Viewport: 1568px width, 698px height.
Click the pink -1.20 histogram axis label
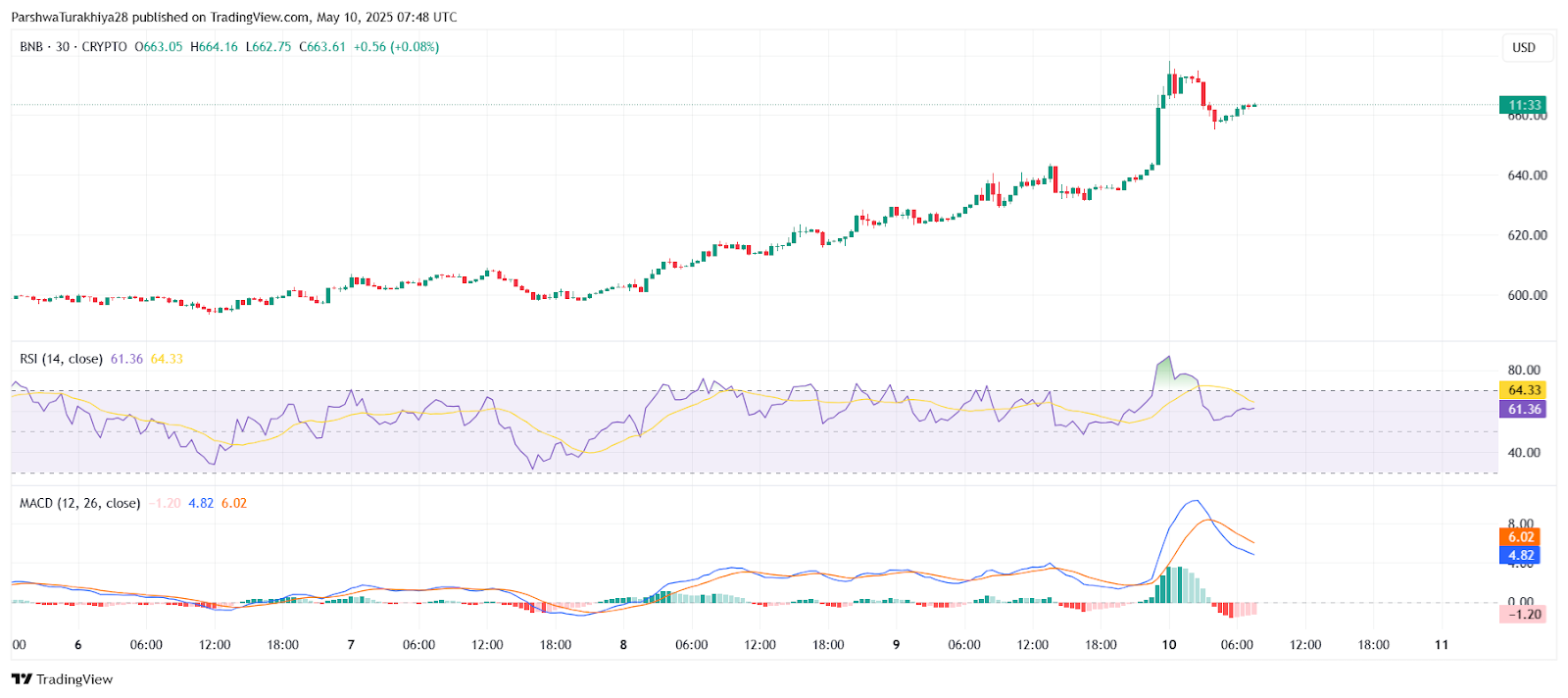point(1523,615)
